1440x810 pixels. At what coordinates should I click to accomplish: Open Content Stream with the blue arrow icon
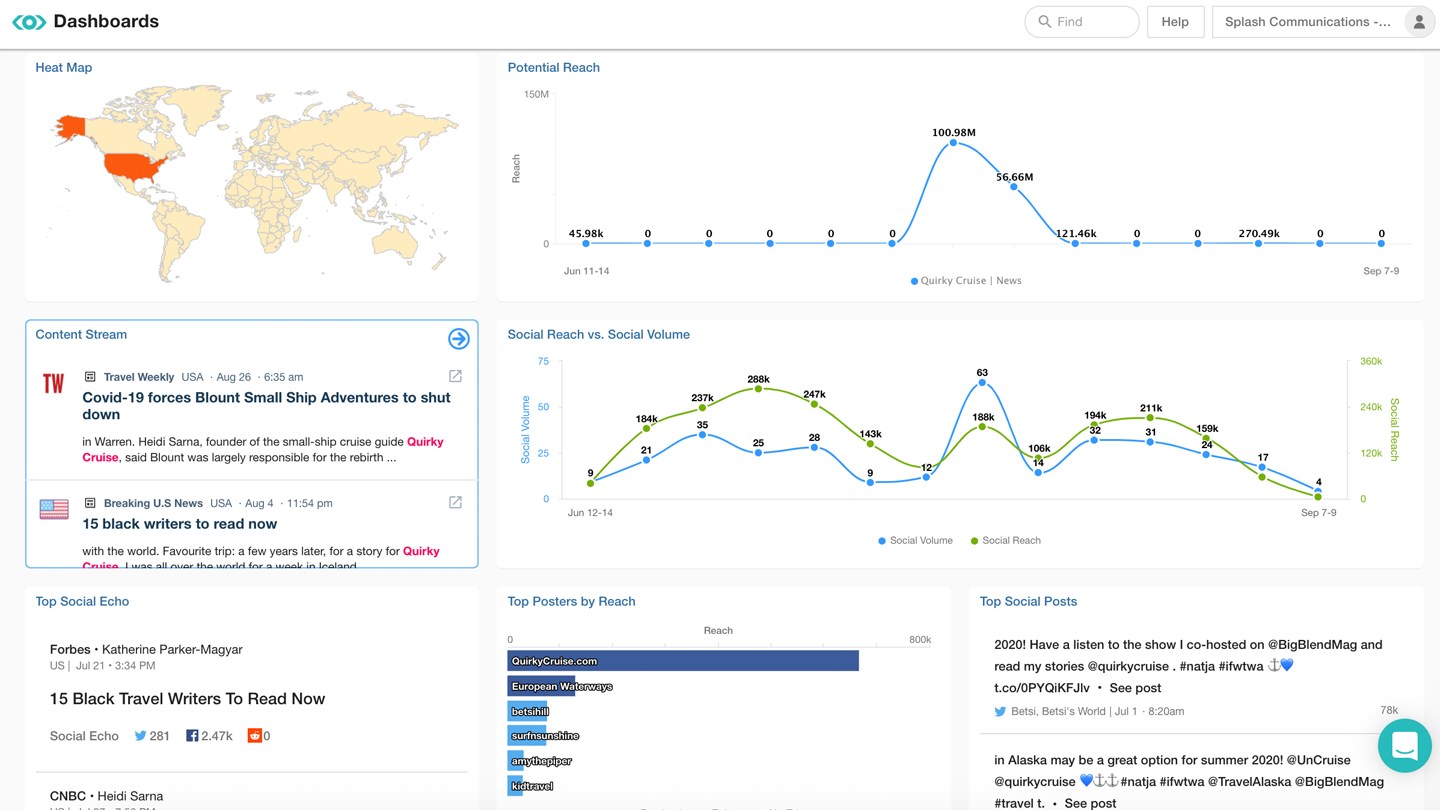pos(459,339)
